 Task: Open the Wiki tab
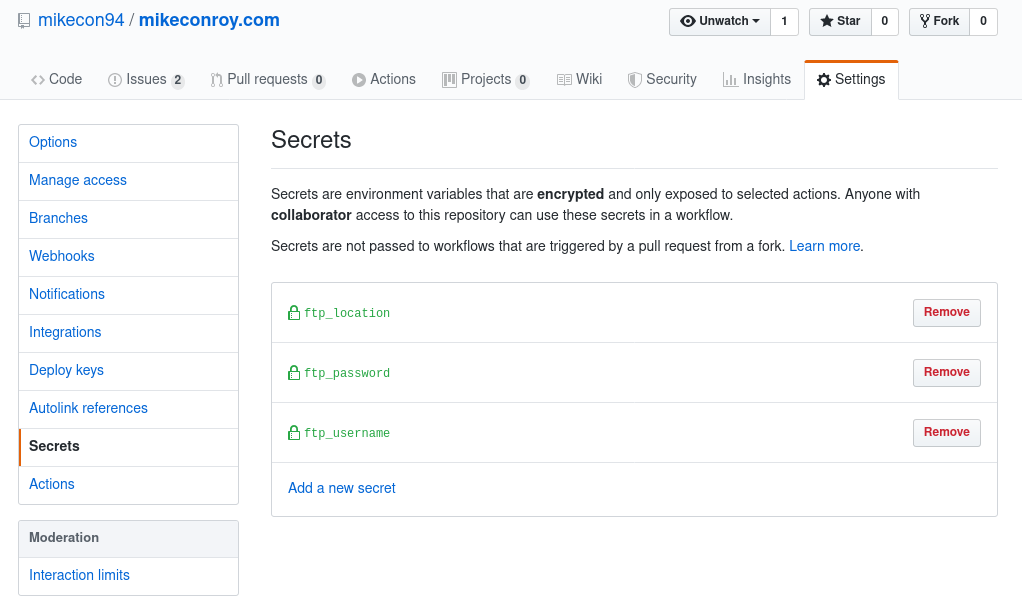coord(579,79)
